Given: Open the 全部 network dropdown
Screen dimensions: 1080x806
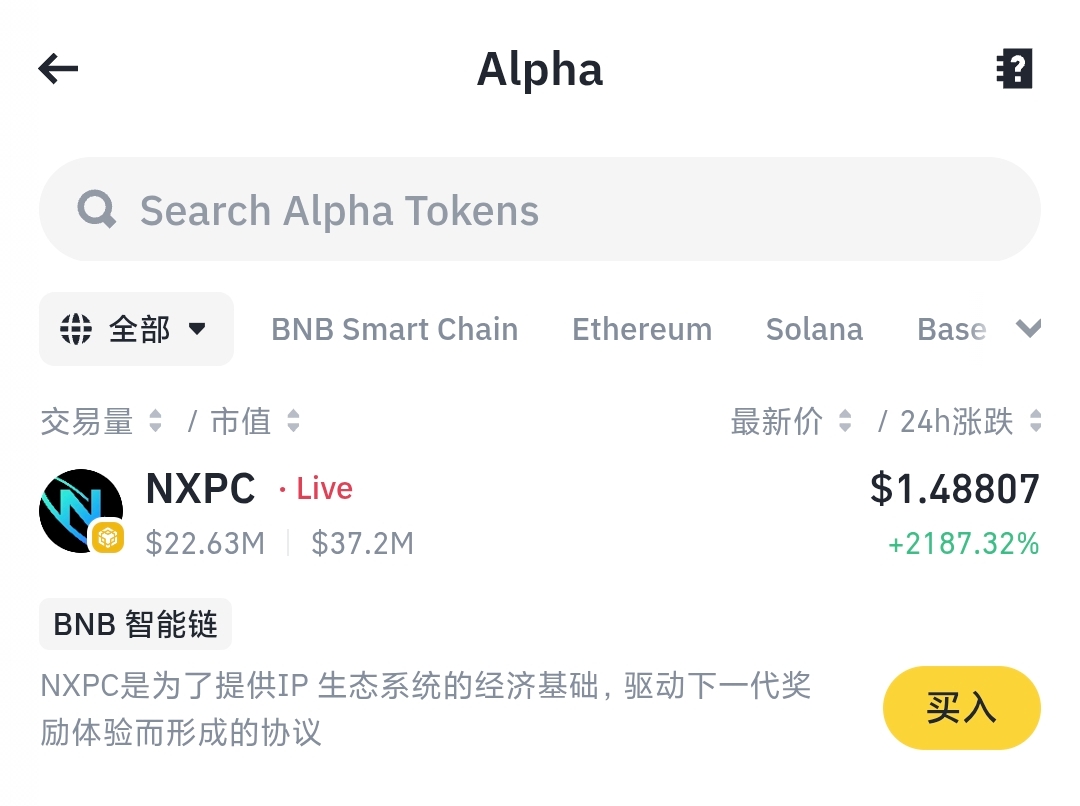Looking at the screenshot, I should (x=136, y=329).
